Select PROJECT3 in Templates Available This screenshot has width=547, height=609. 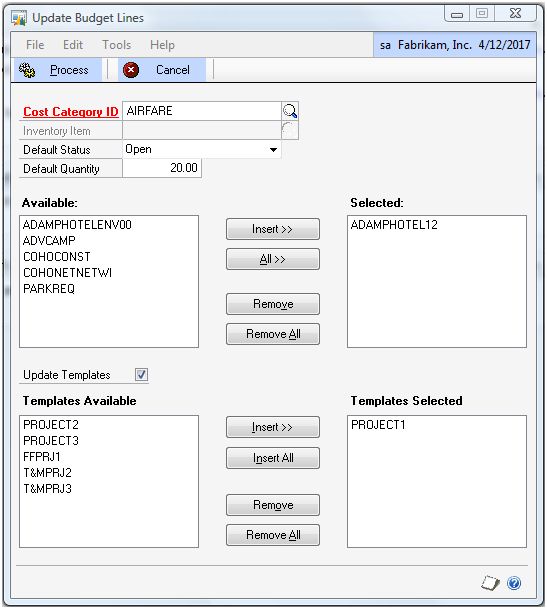[x=51, y=440]
